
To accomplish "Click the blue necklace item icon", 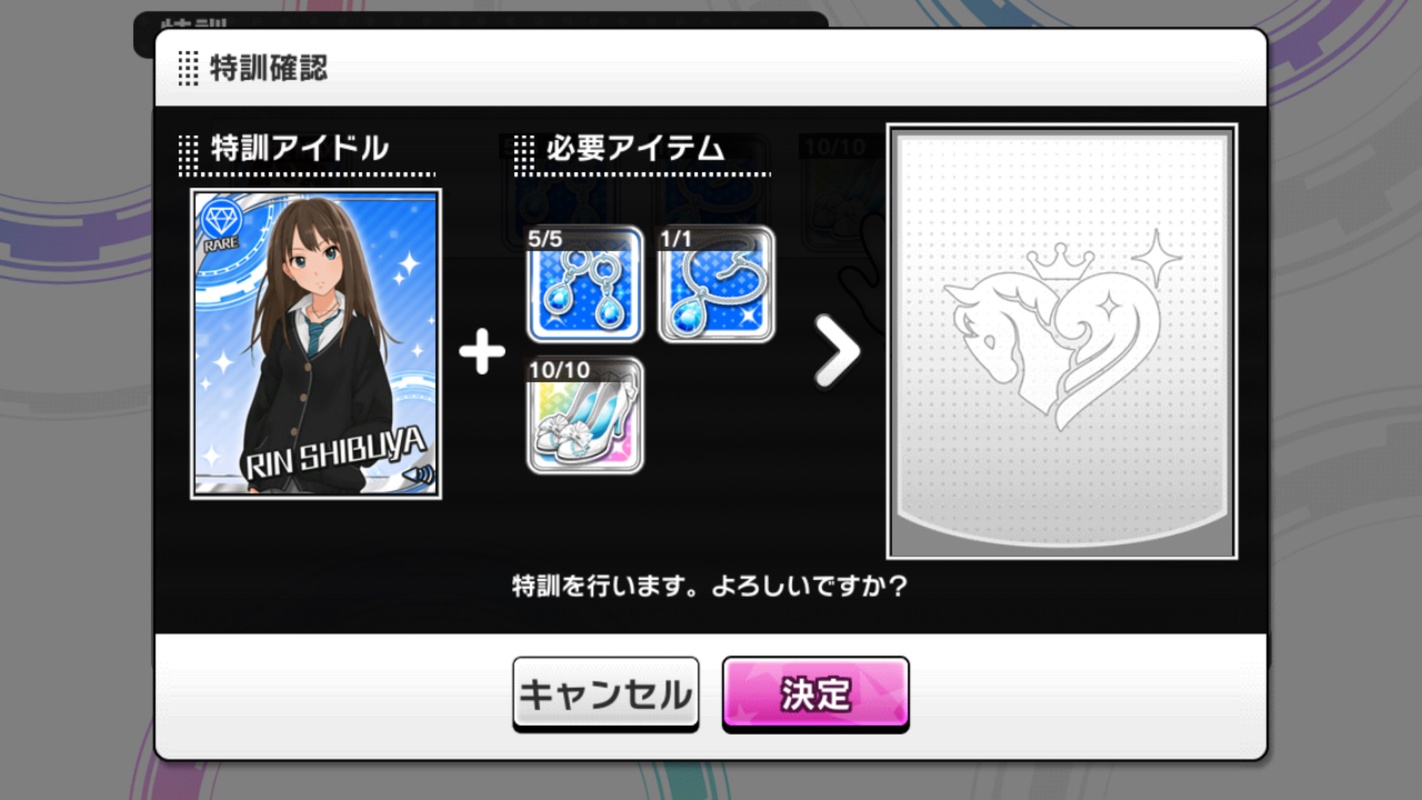I will coord(716,285).
